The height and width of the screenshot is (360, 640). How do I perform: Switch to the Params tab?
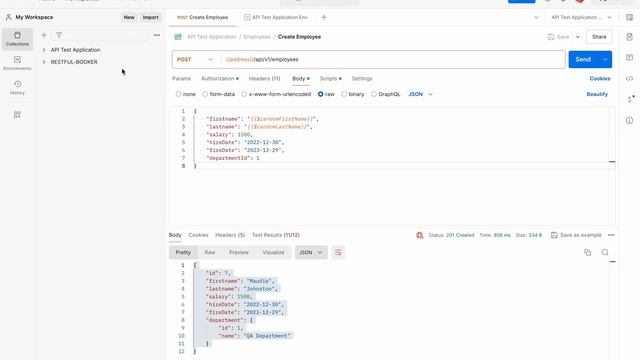pyautogui.click(x=182, y=78)
